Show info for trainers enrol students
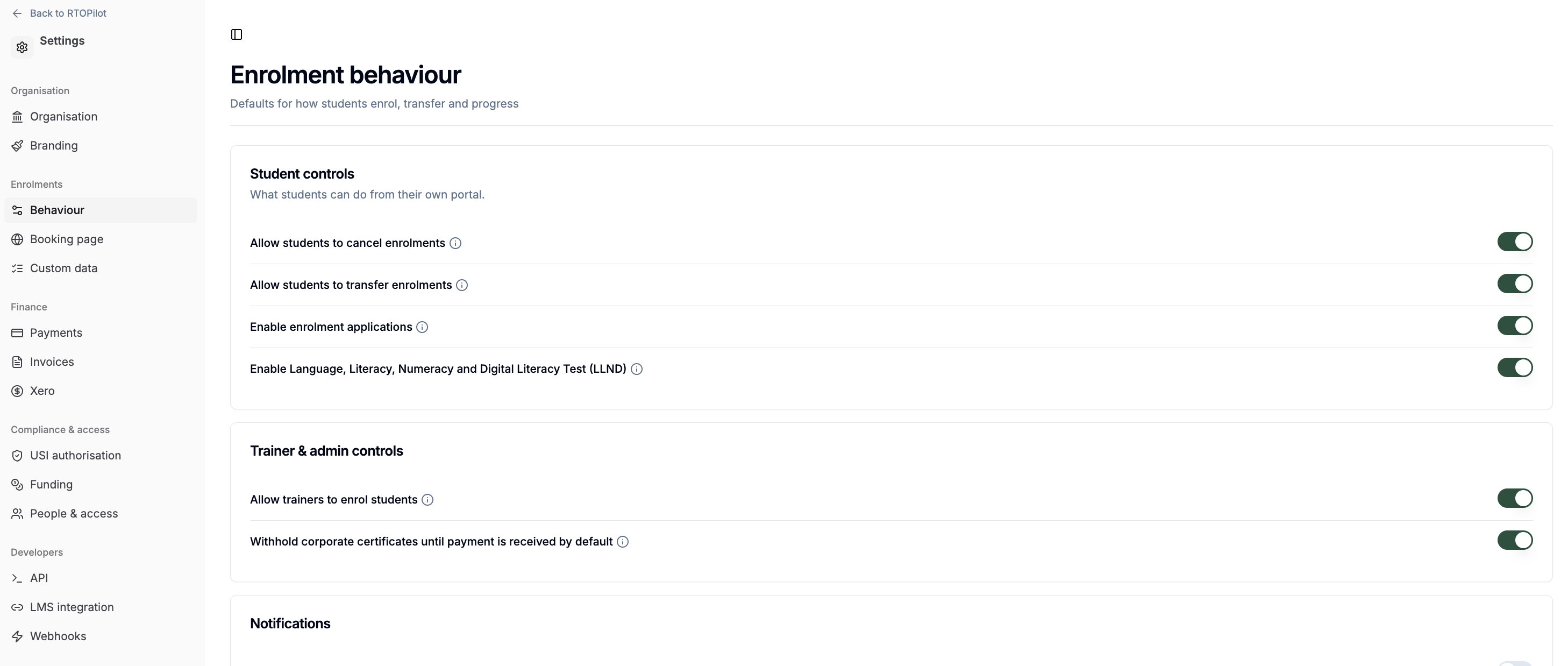Viewport: 1568px width, 666px height. 427,500
